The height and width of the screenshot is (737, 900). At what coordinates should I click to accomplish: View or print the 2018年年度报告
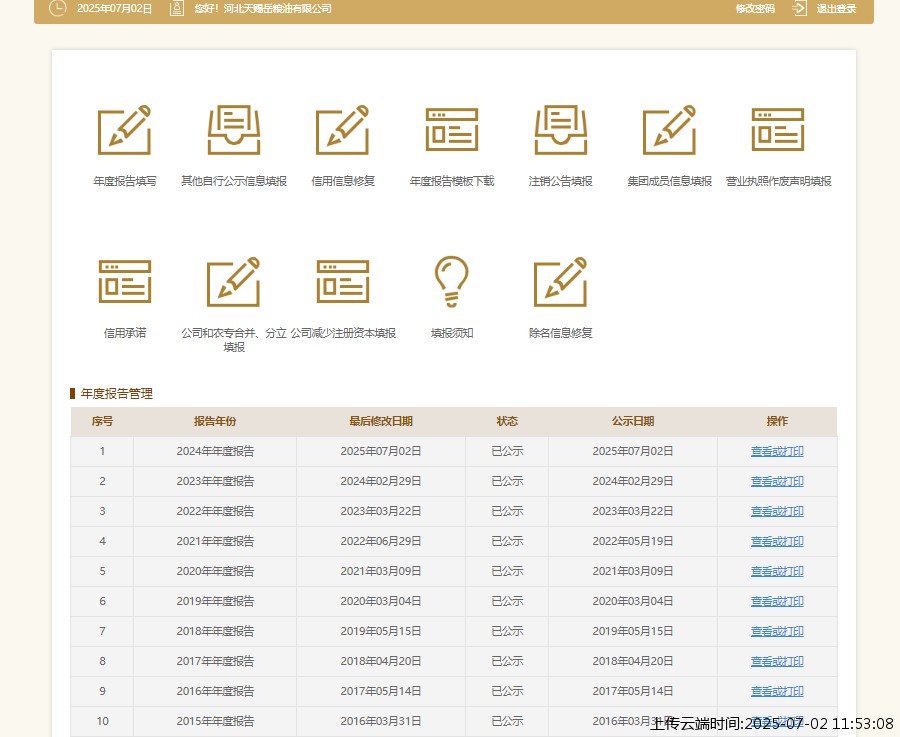pyautogui.click(x=777, y=631)
